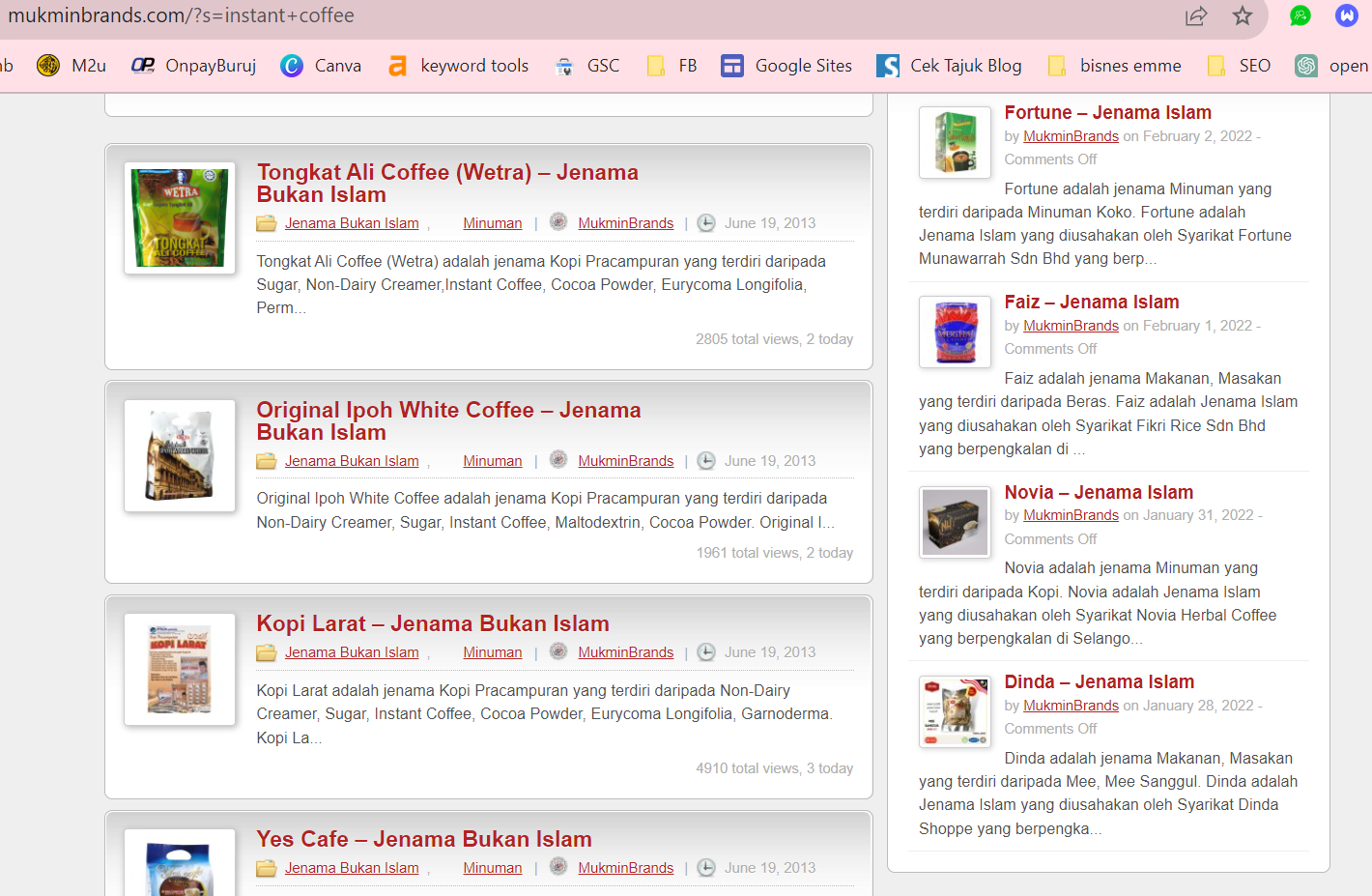This screenshot has width=1372, height=896.
Task: Click Original Ipoh White Coffee thumbnail
Action: (180, 455)
